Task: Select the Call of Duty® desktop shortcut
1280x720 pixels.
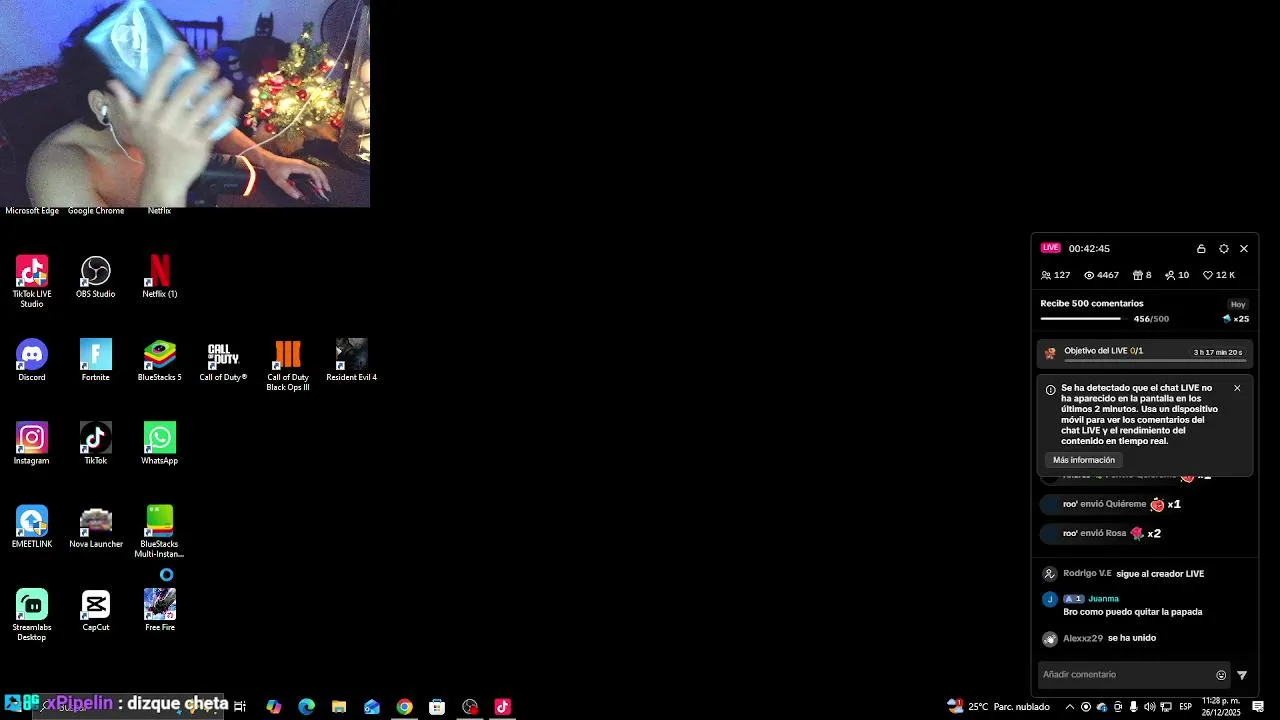Action: [x=223, y=360]
